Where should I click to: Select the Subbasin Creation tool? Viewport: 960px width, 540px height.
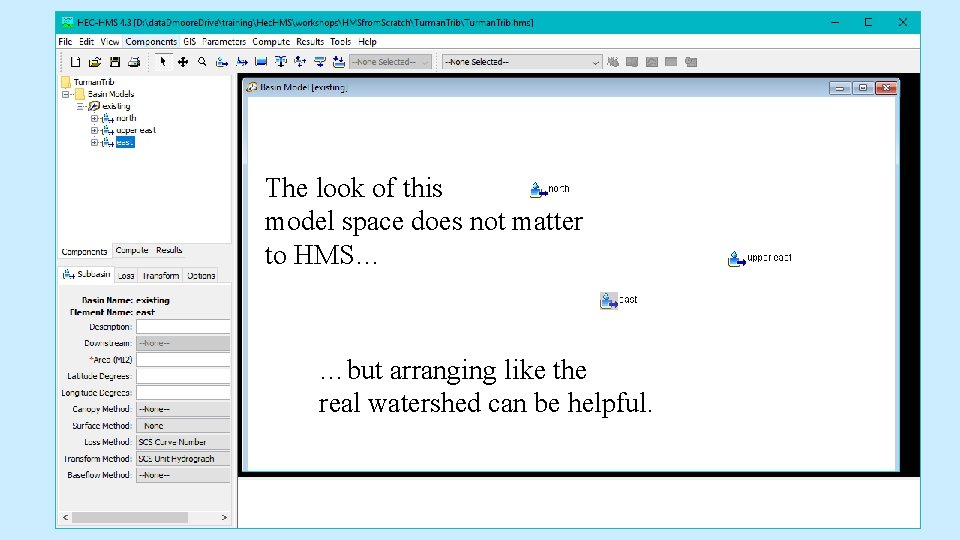click(x=222, y=62)
